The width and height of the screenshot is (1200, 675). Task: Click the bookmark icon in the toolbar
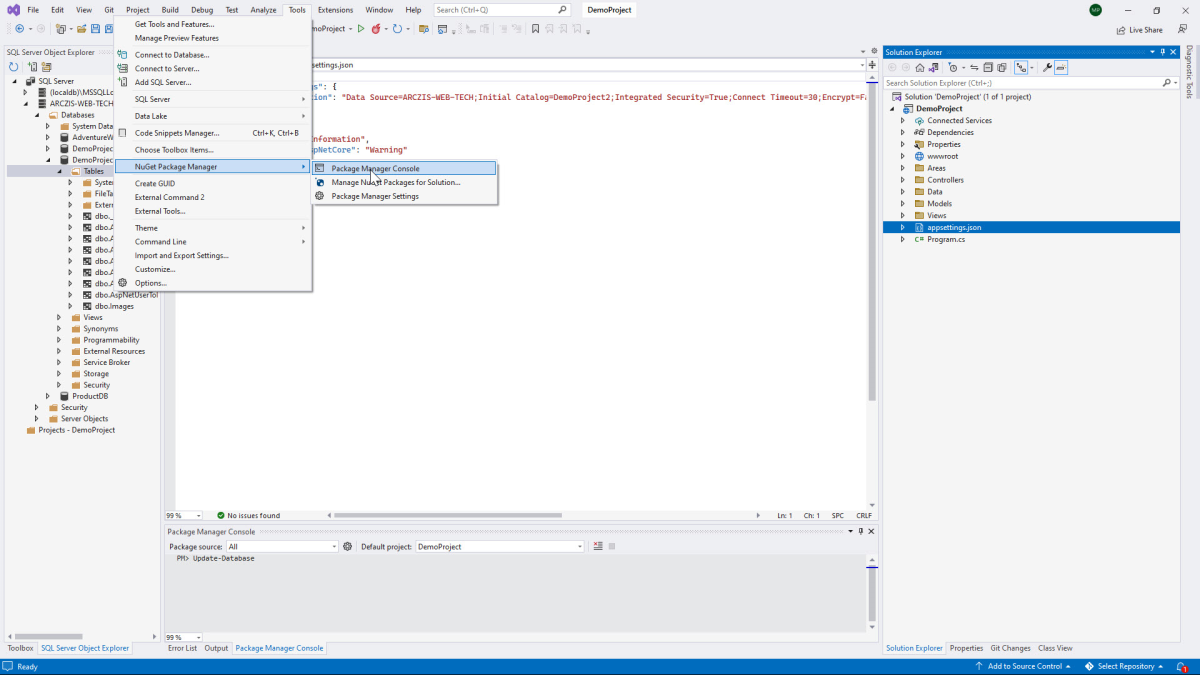point(535,29)
